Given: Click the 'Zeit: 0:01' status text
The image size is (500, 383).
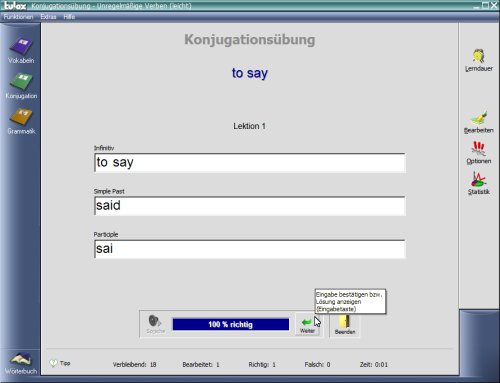Looking at the screenshot, I should click(374, 364).
